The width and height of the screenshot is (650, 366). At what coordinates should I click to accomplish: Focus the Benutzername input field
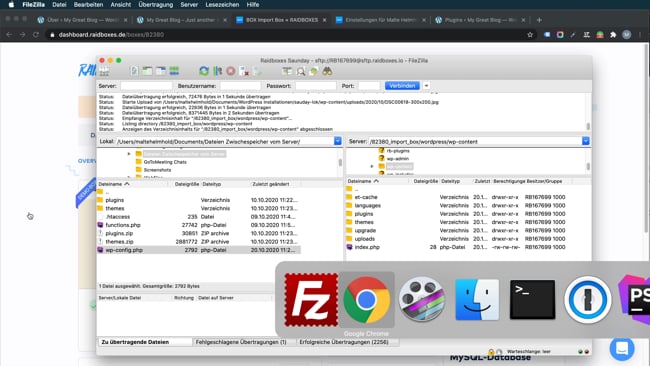(x=240, y=86)
